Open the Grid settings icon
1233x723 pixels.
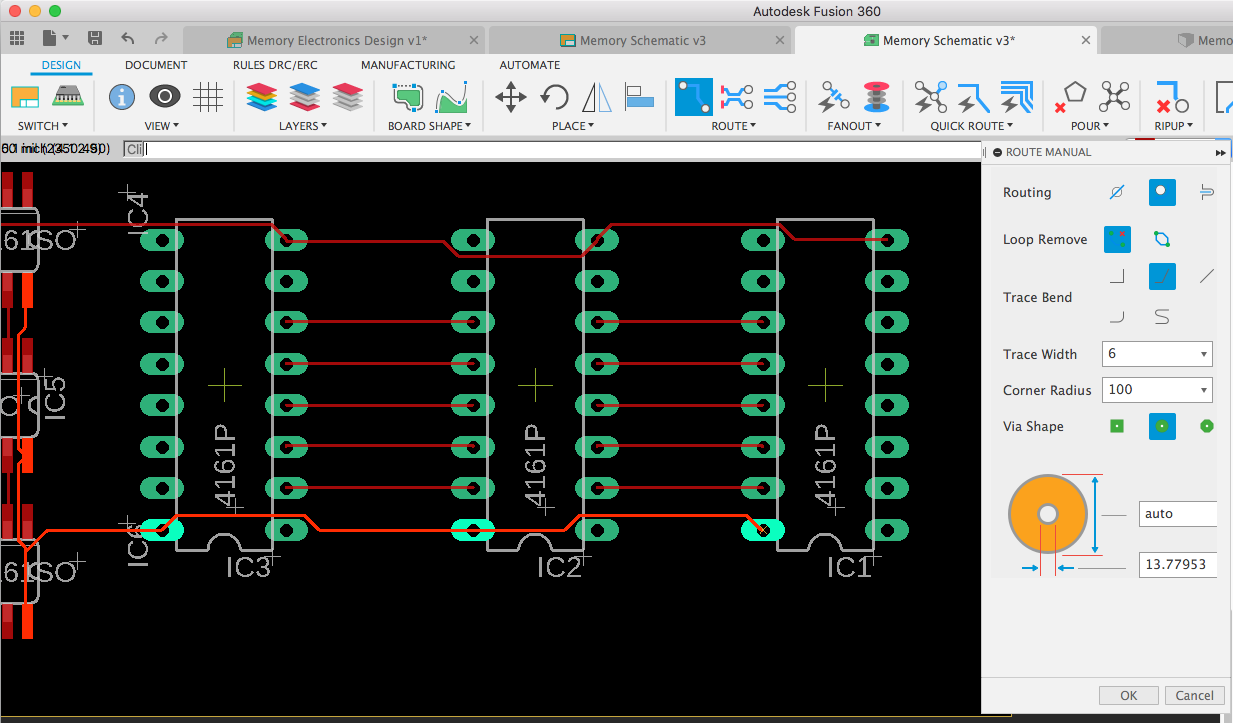pyautogui.click(x=207, y=97)
